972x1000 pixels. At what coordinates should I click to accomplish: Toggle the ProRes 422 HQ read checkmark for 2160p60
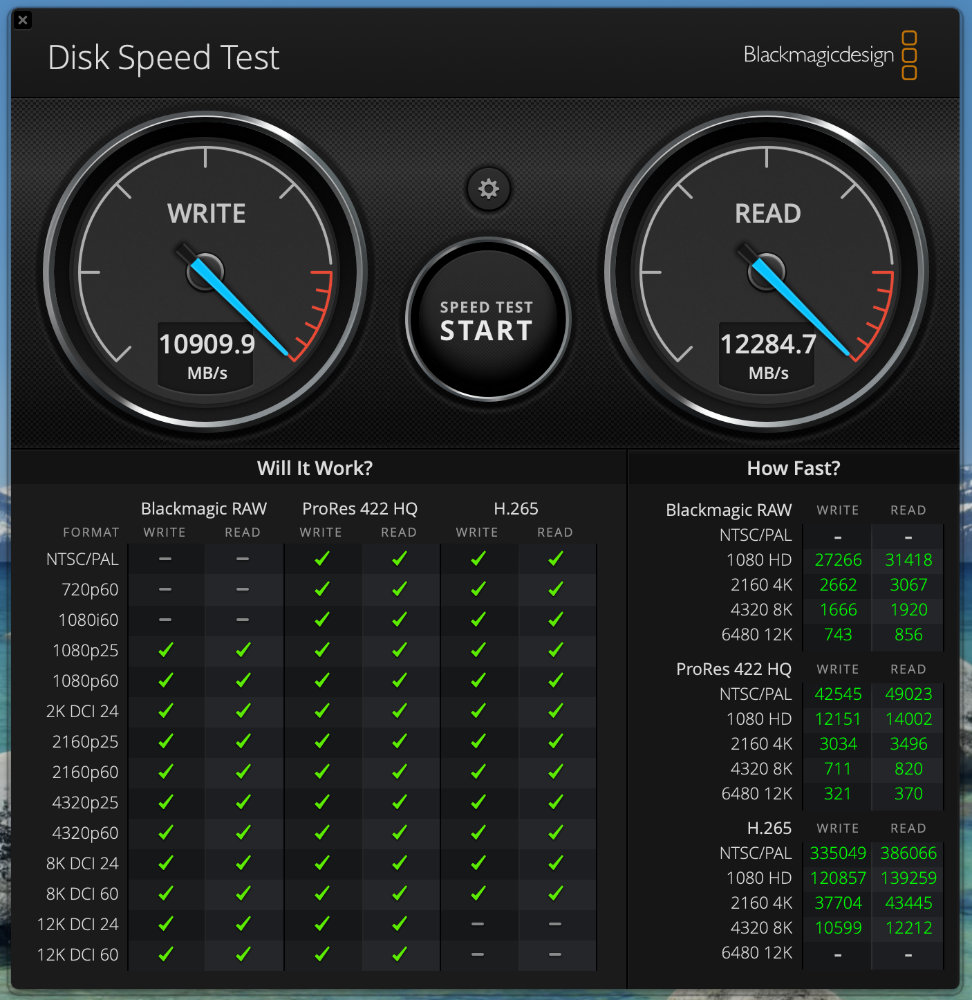pos(399,771)
